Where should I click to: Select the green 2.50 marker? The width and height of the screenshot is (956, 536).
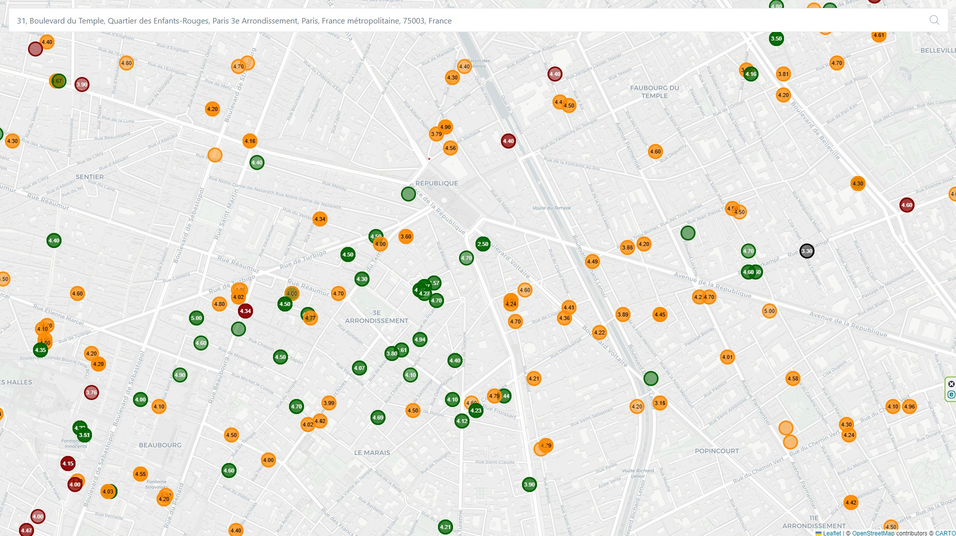pos(483,244)
